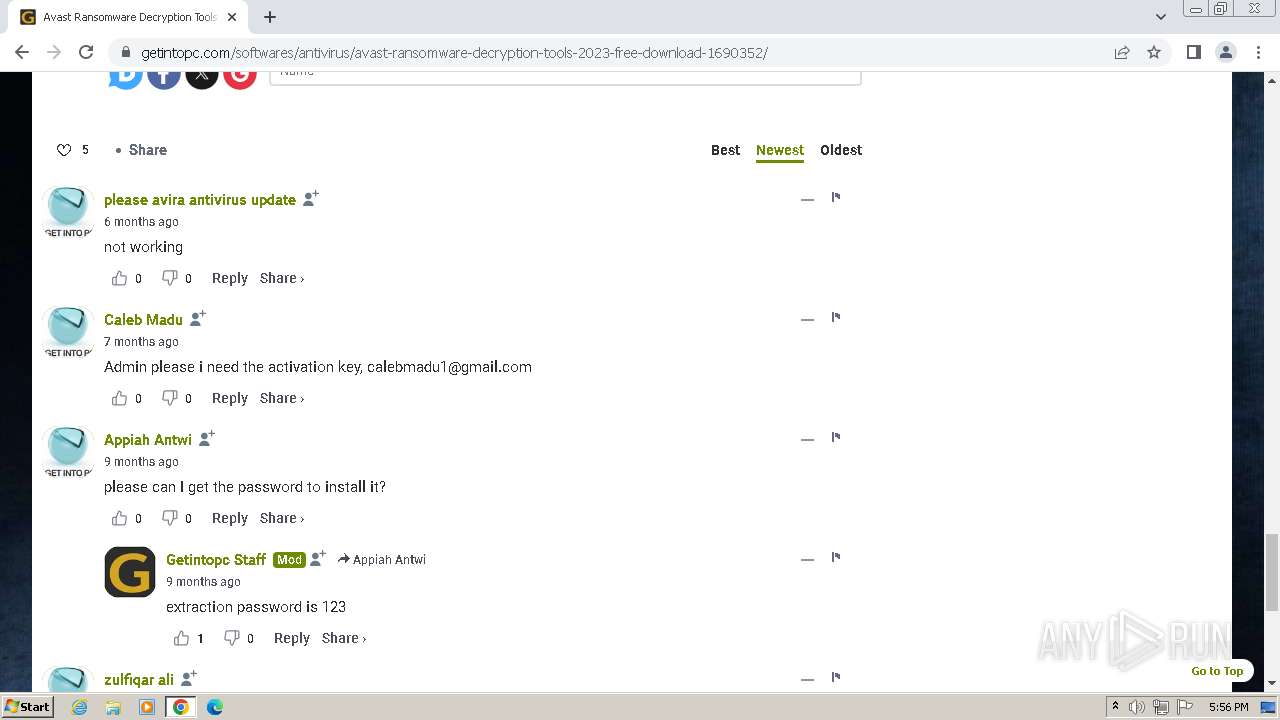The height and width of the screenshot is (720, 1280).
Task: Open Chrome tab search dropdown
Action: tap(1161, 16)
